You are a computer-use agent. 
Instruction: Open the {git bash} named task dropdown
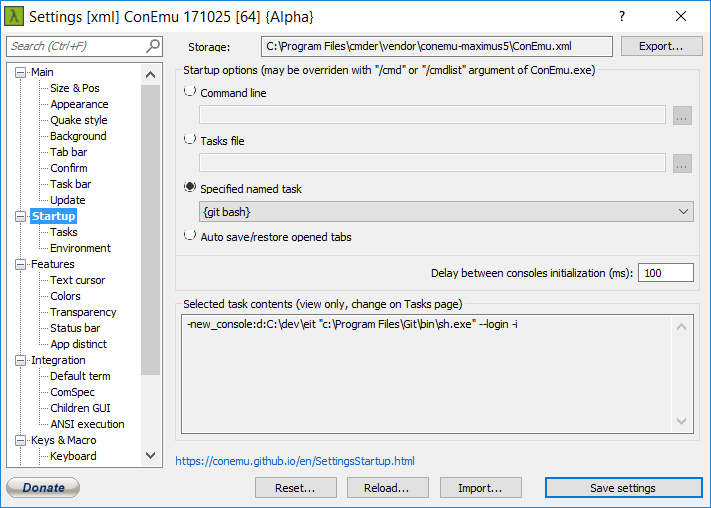[x=446, y=212]
